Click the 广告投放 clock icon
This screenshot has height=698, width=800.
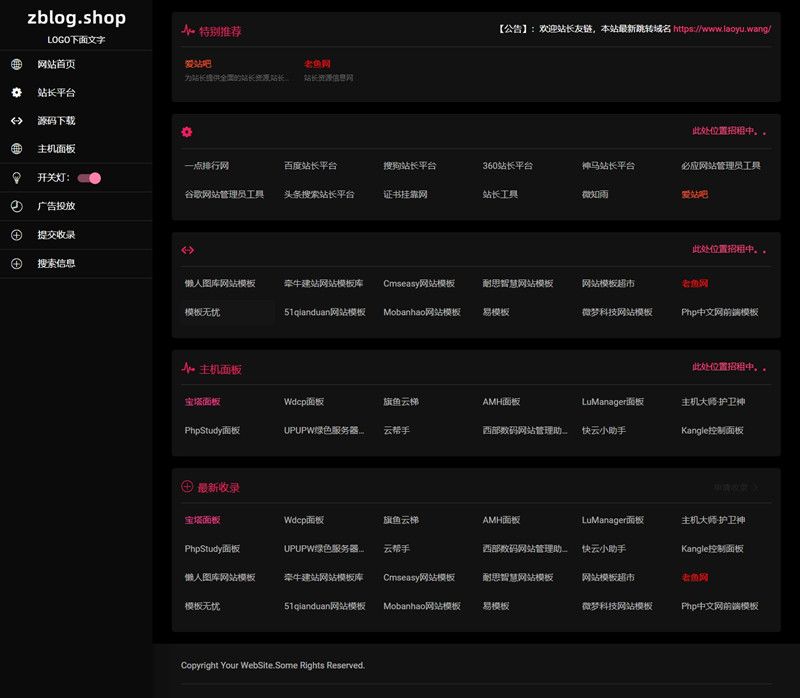click(14, 206)
